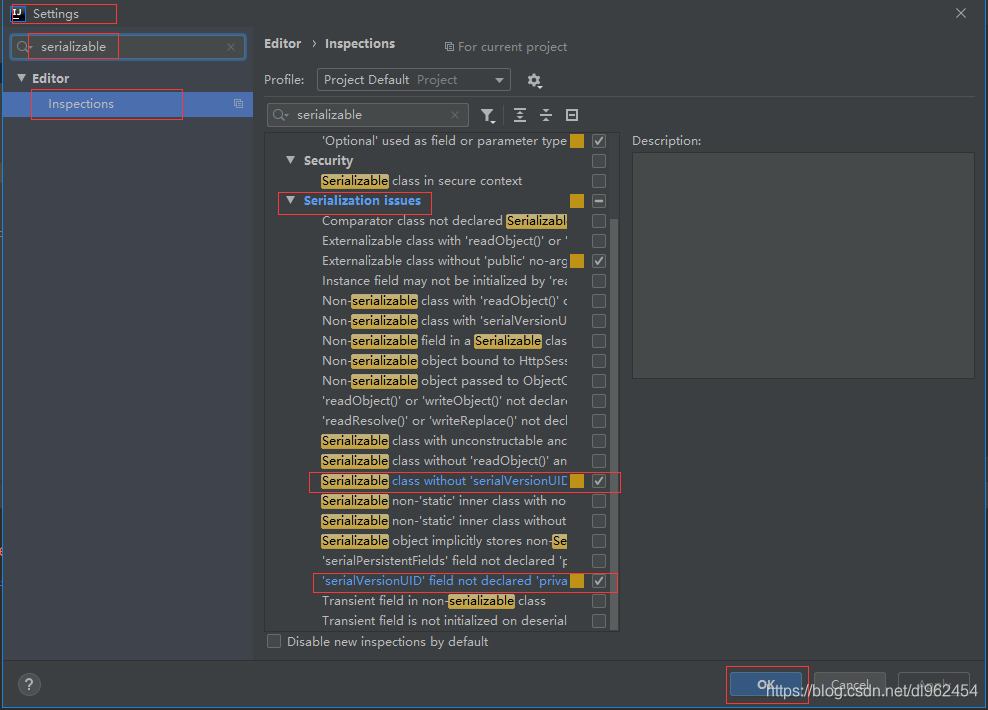
Task: Select 'Serializable class with unconstructable' row
Action: [444, 441]
